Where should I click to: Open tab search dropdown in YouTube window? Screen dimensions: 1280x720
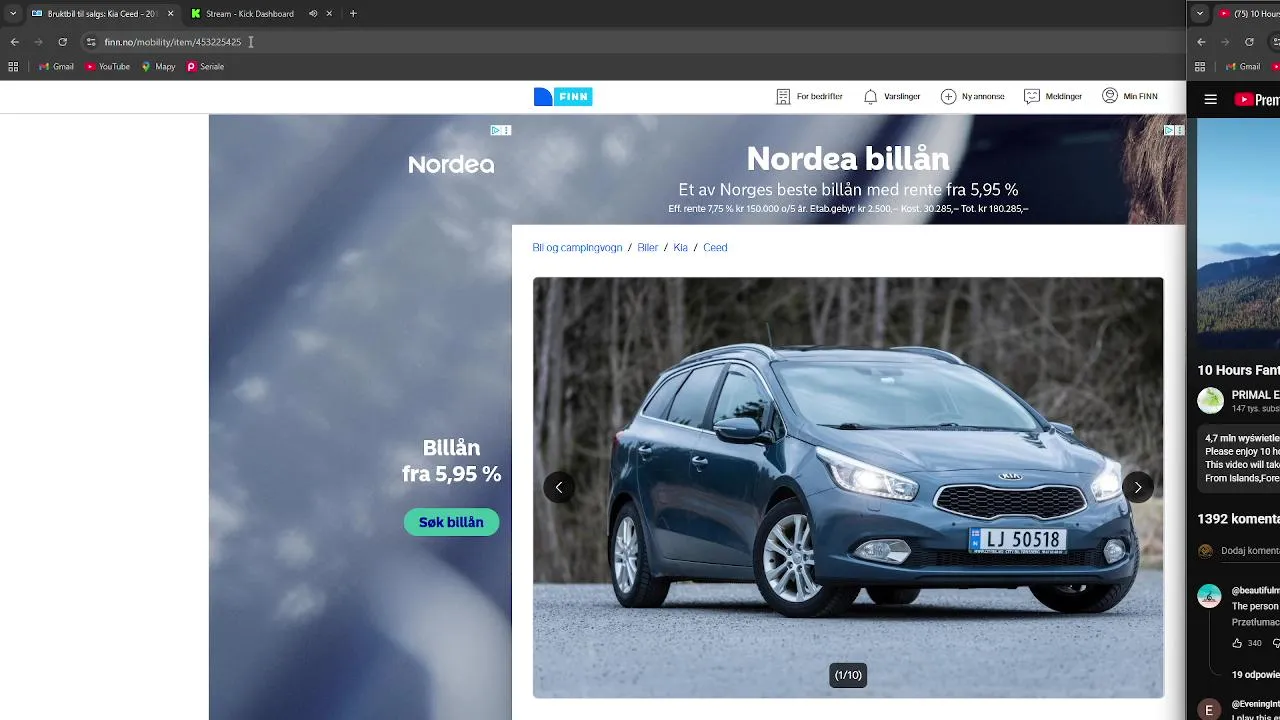pos(1200,14)
